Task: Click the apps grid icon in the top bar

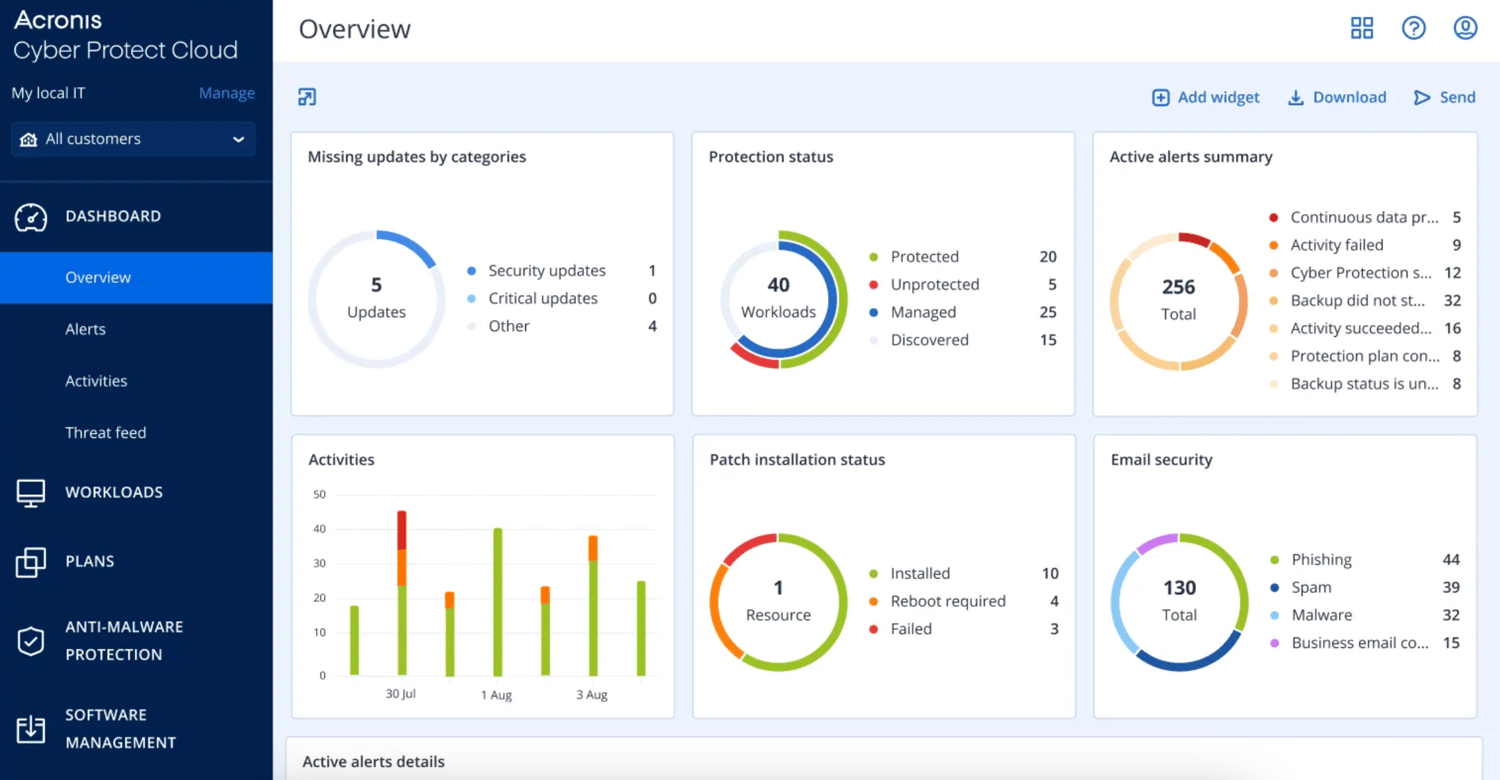Action: point(1362,28)
